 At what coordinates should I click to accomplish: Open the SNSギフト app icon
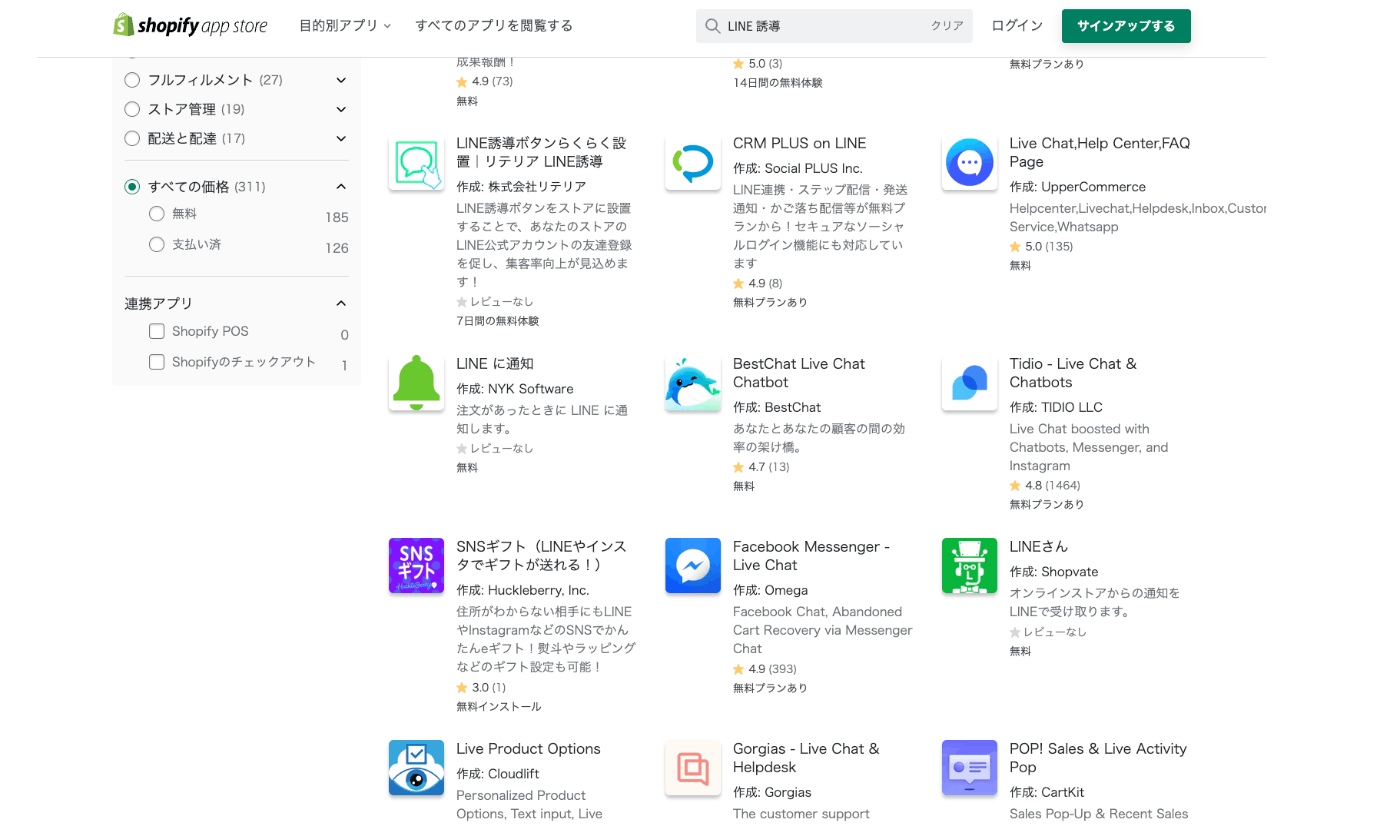point(416,566)
